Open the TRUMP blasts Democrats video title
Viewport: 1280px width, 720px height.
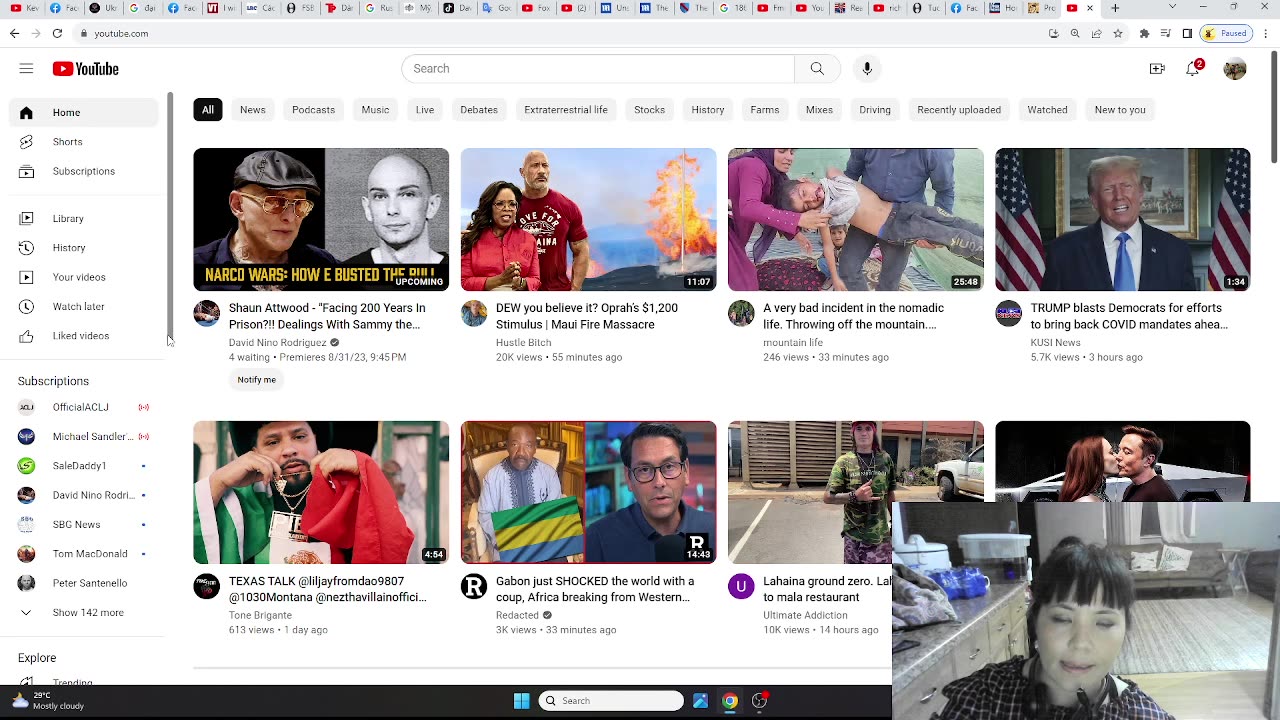(1129, 316)
